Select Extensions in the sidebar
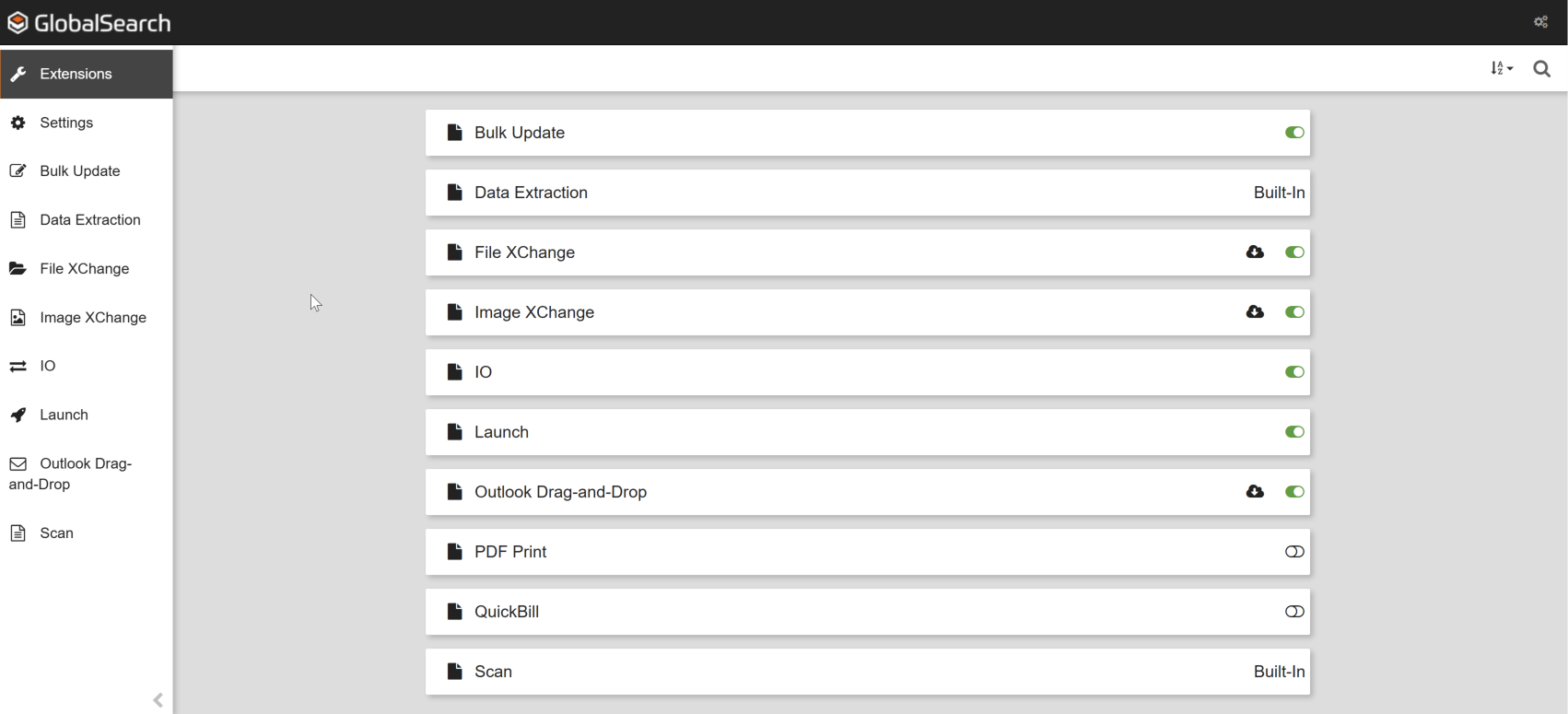The width and height of the screenshot is (1568, 714). (x=76, y=74)
